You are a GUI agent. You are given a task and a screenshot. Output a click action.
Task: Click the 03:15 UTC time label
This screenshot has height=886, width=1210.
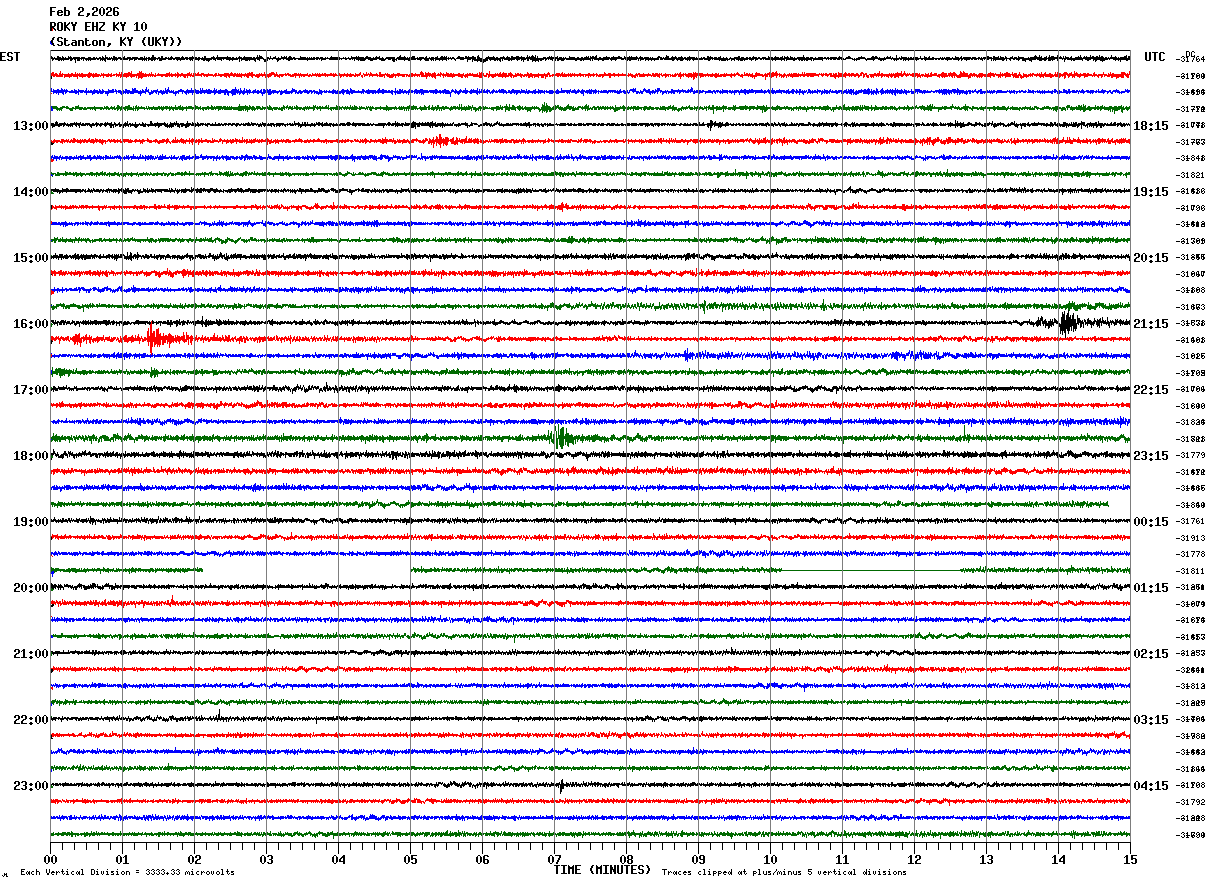click(x=1151, y=720)
